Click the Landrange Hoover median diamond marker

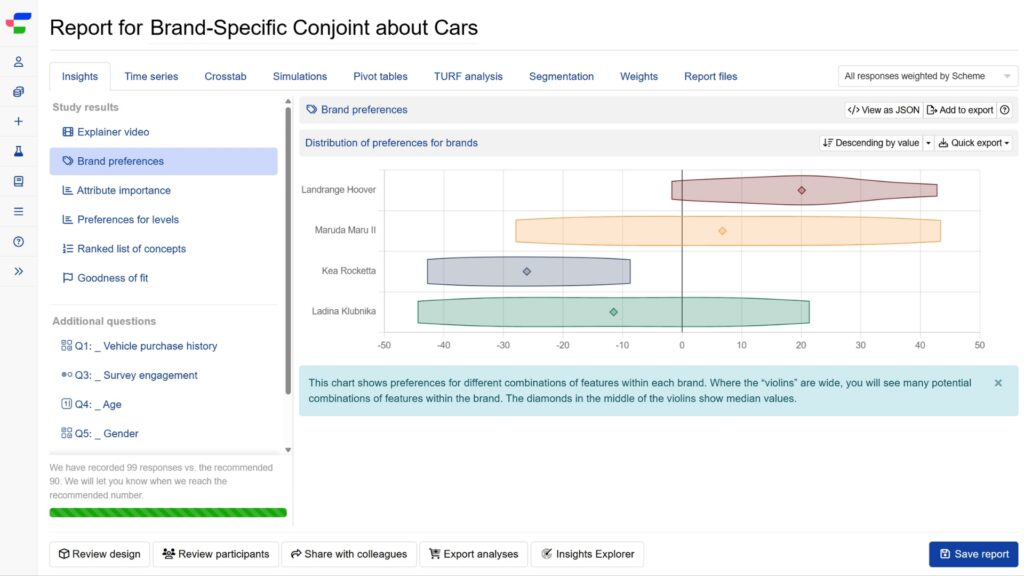click(x=801, y=190)
